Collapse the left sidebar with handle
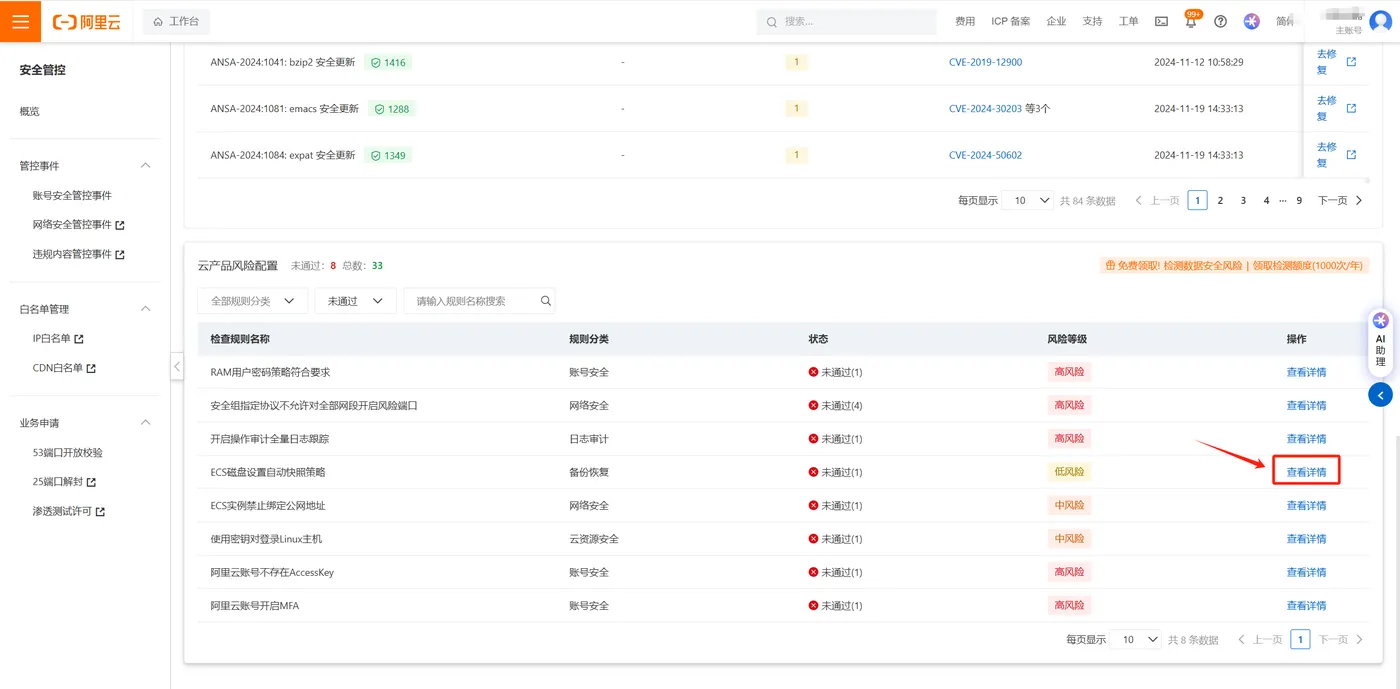1400x689 pixels. pos(177,366)
